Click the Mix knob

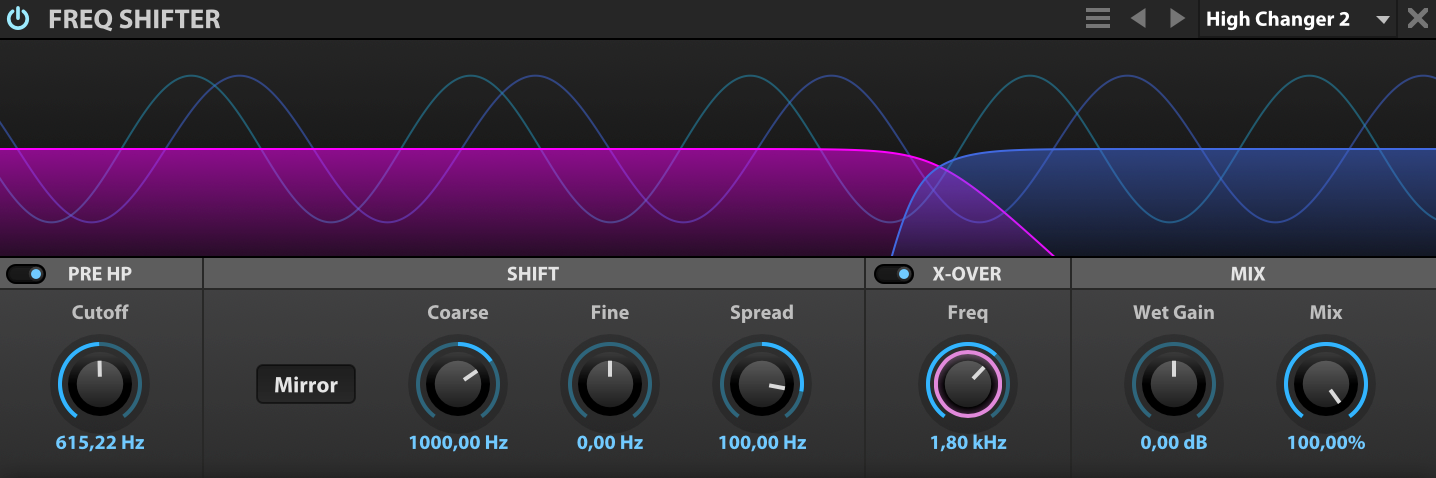point(1326,383)
